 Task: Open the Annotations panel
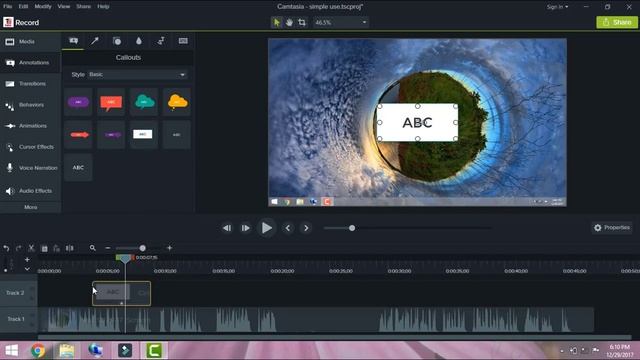click(x=31, y=63)
